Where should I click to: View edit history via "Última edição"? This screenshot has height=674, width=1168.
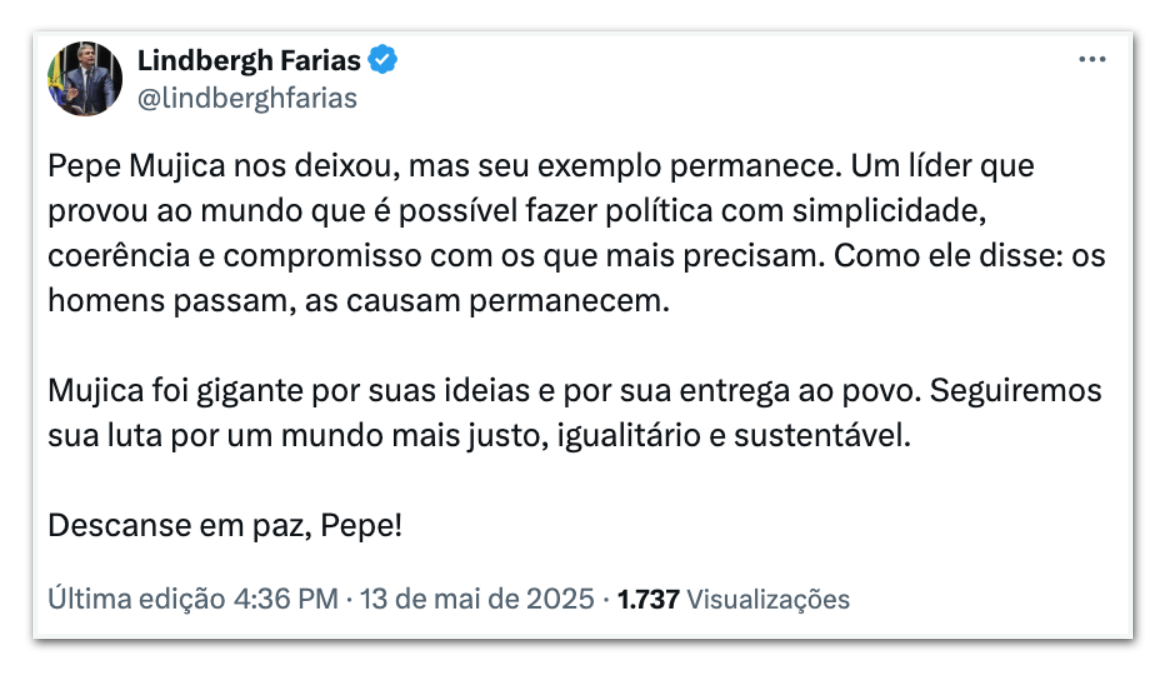pos(137,599)
